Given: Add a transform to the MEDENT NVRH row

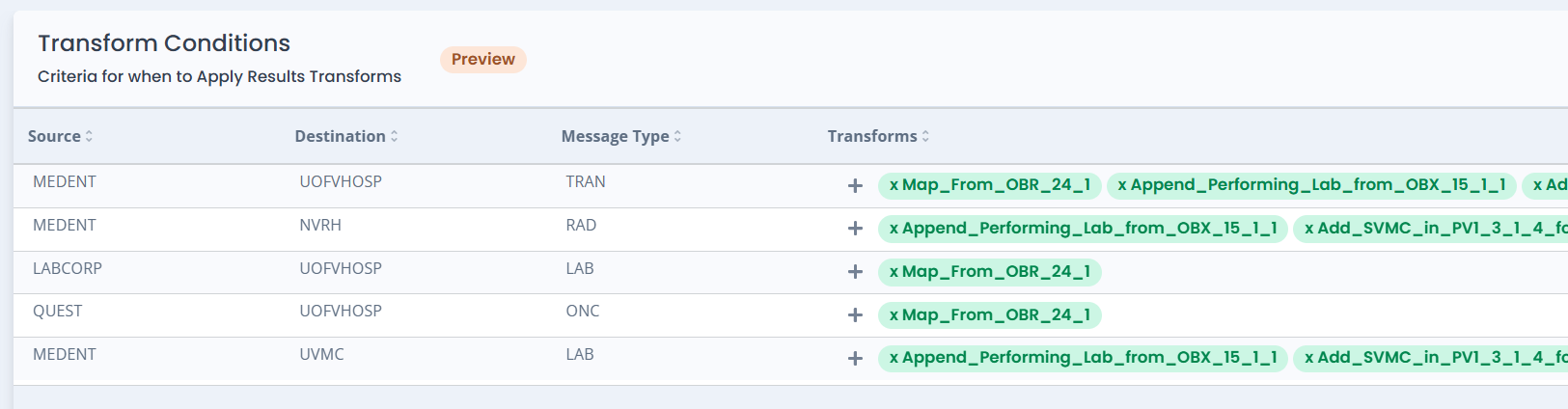Looking at the screenshot, I should pyautogui.click(x=855, y=229).
